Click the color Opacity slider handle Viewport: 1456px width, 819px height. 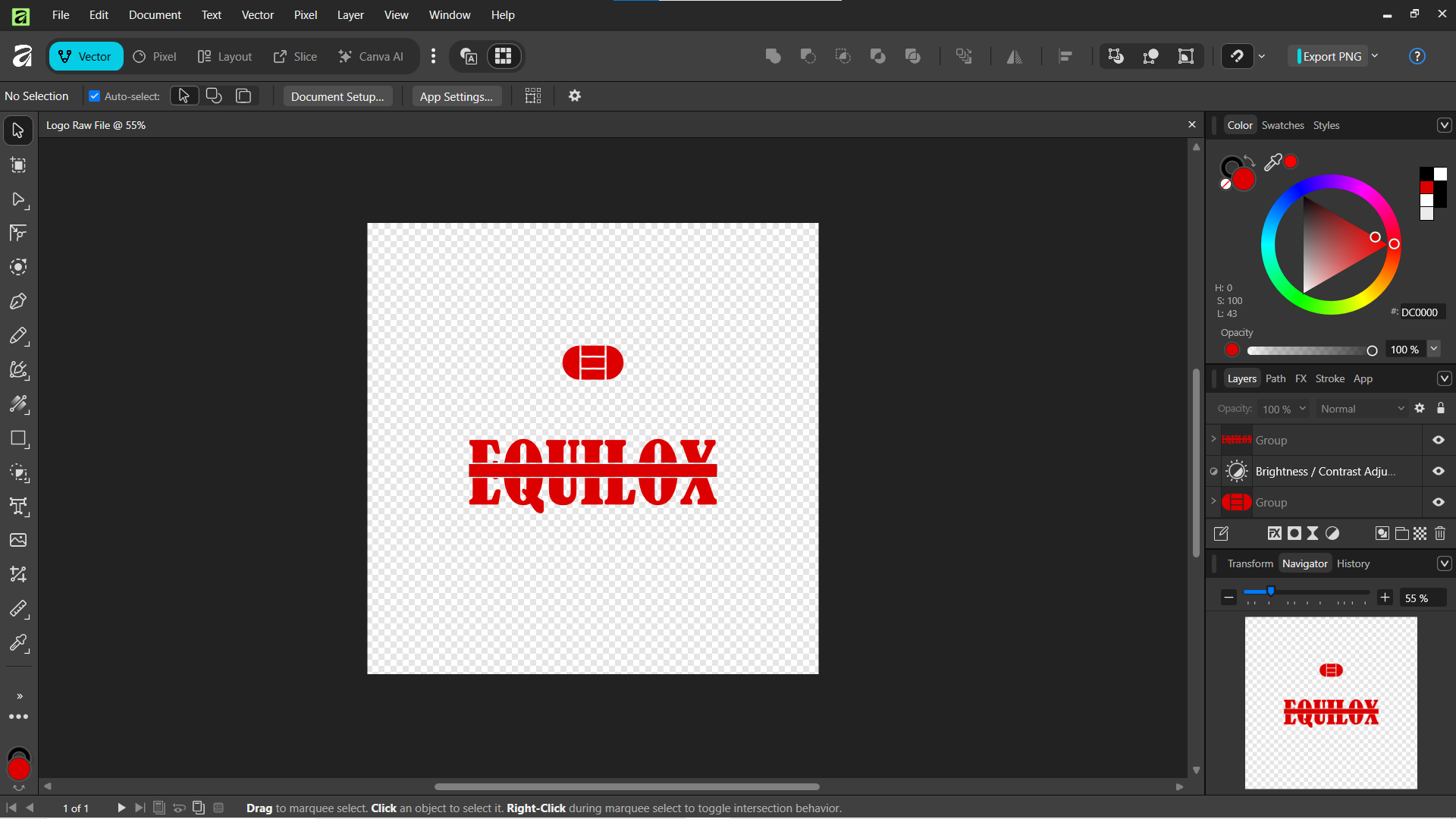[1372, 350]
